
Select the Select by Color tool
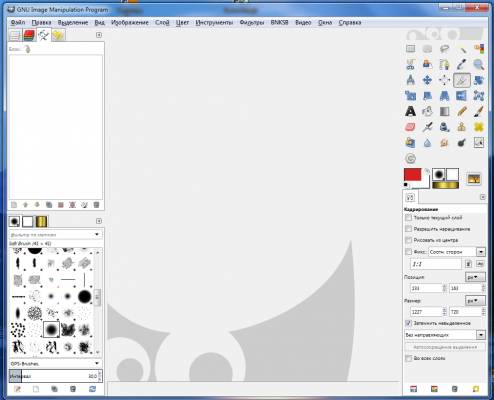pyautogui.click(x=479, y=49)
